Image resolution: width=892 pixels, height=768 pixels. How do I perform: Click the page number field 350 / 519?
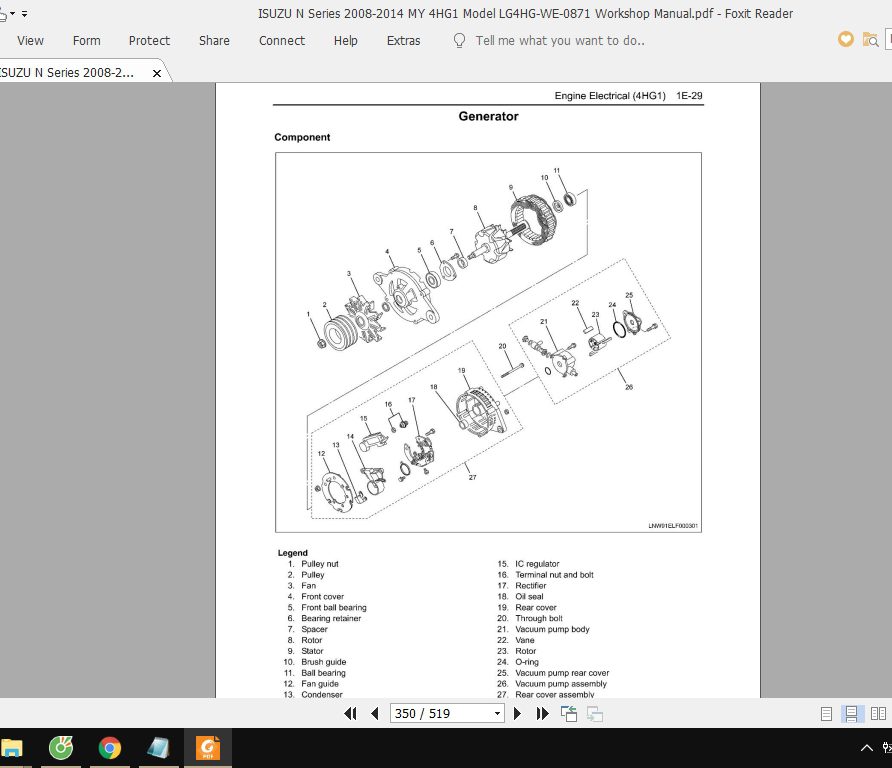(x=440, y=713)
